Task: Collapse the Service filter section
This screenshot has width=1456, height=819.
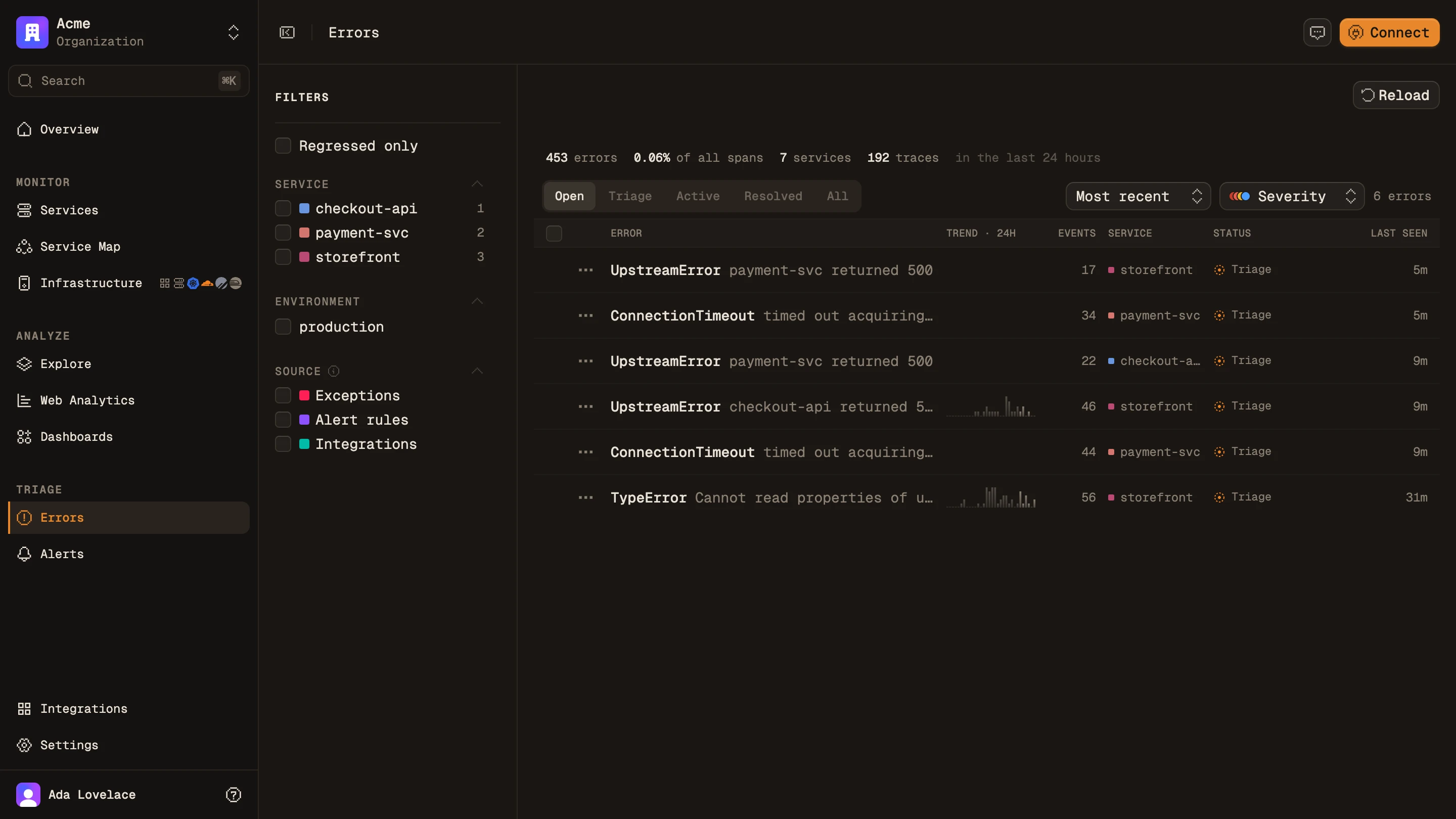Action: (478, 184)
